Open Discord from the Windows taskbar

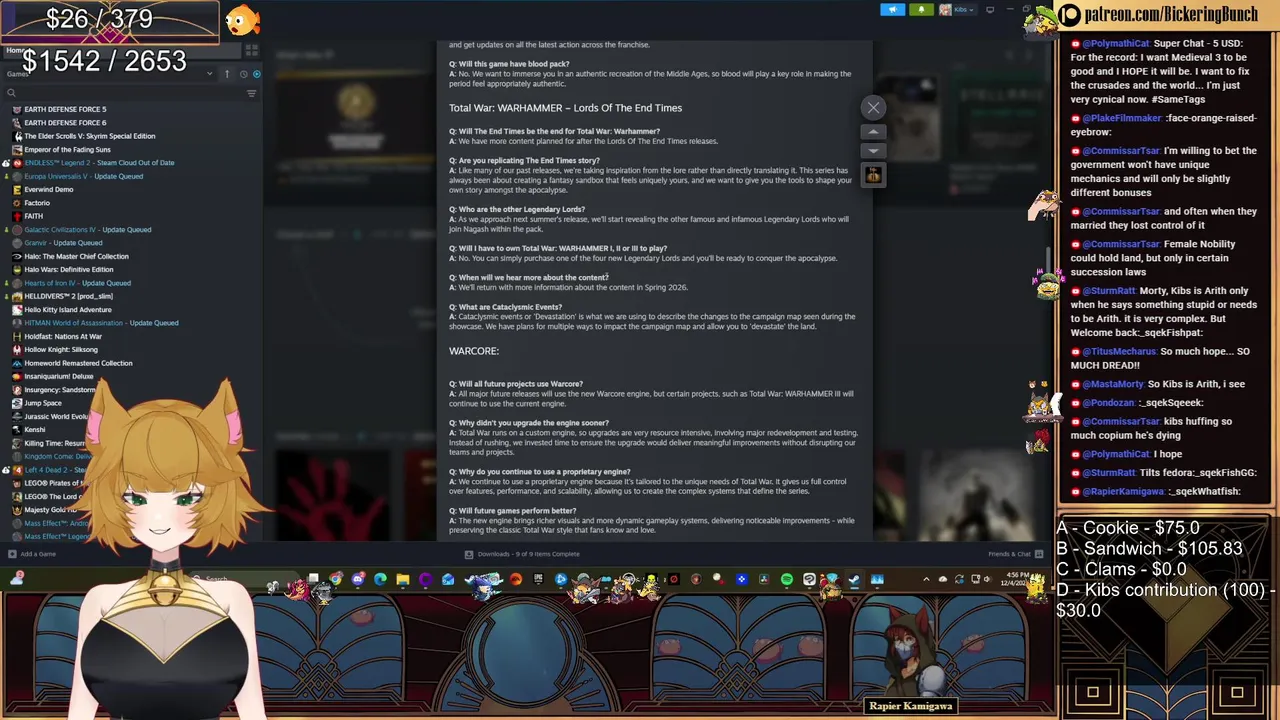358,579
